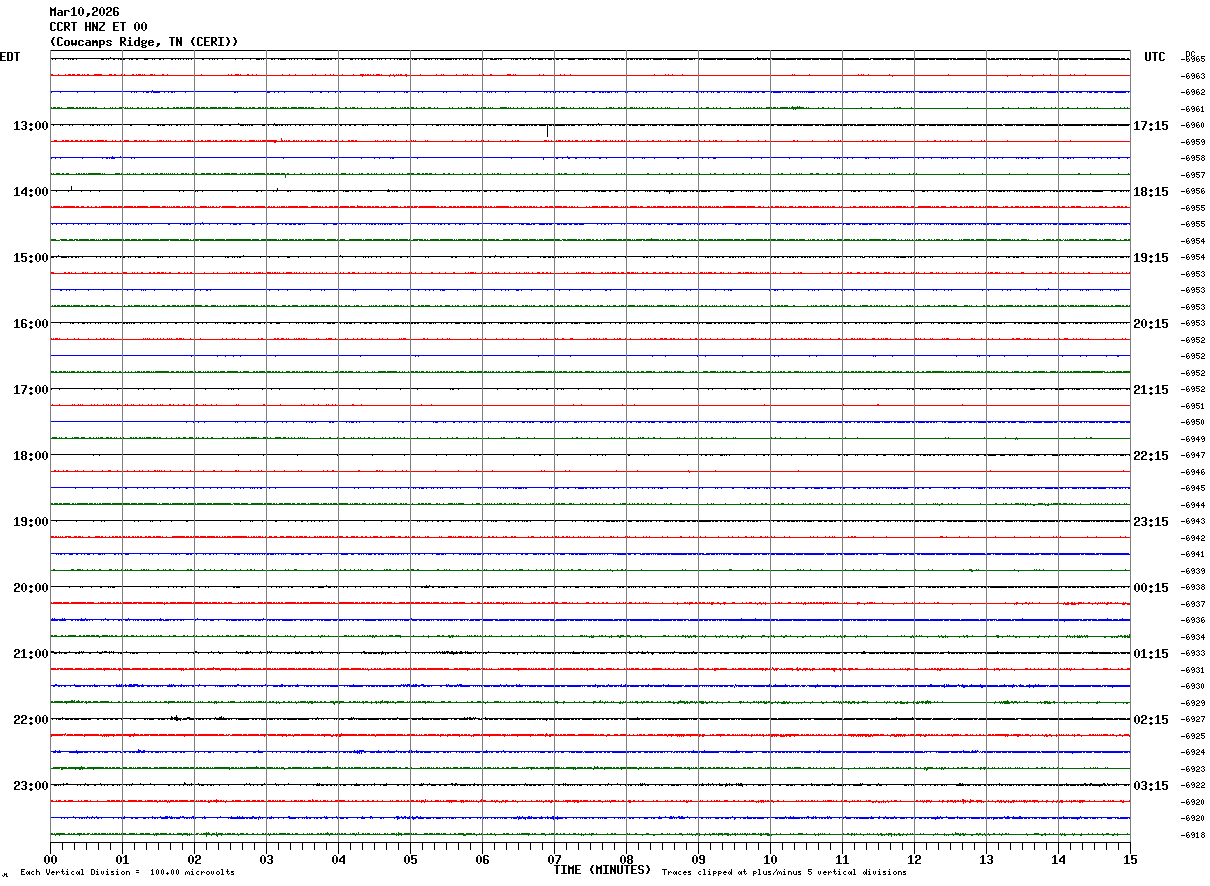1210x886 pixels.
Task: Select the 19:00 EDT time label
Action: [30, 522]
